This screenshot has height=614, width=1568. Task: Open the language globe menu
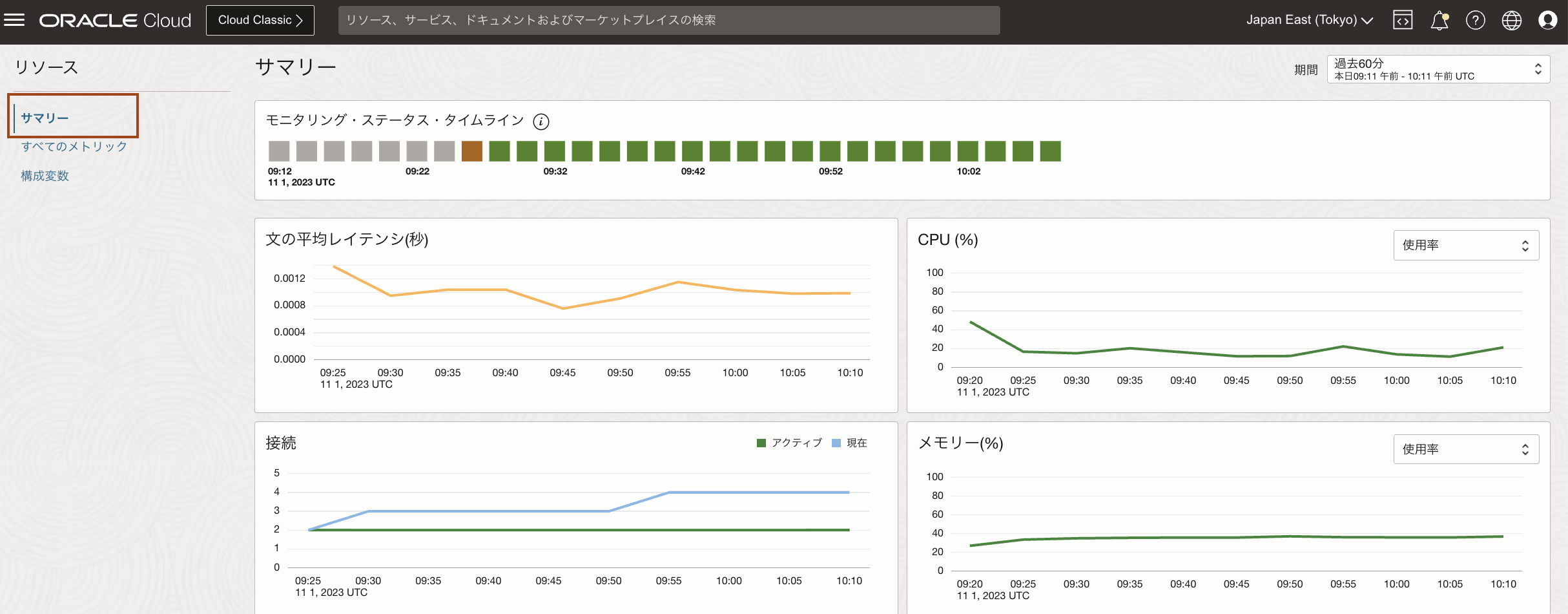click(x=1511, y=21)
